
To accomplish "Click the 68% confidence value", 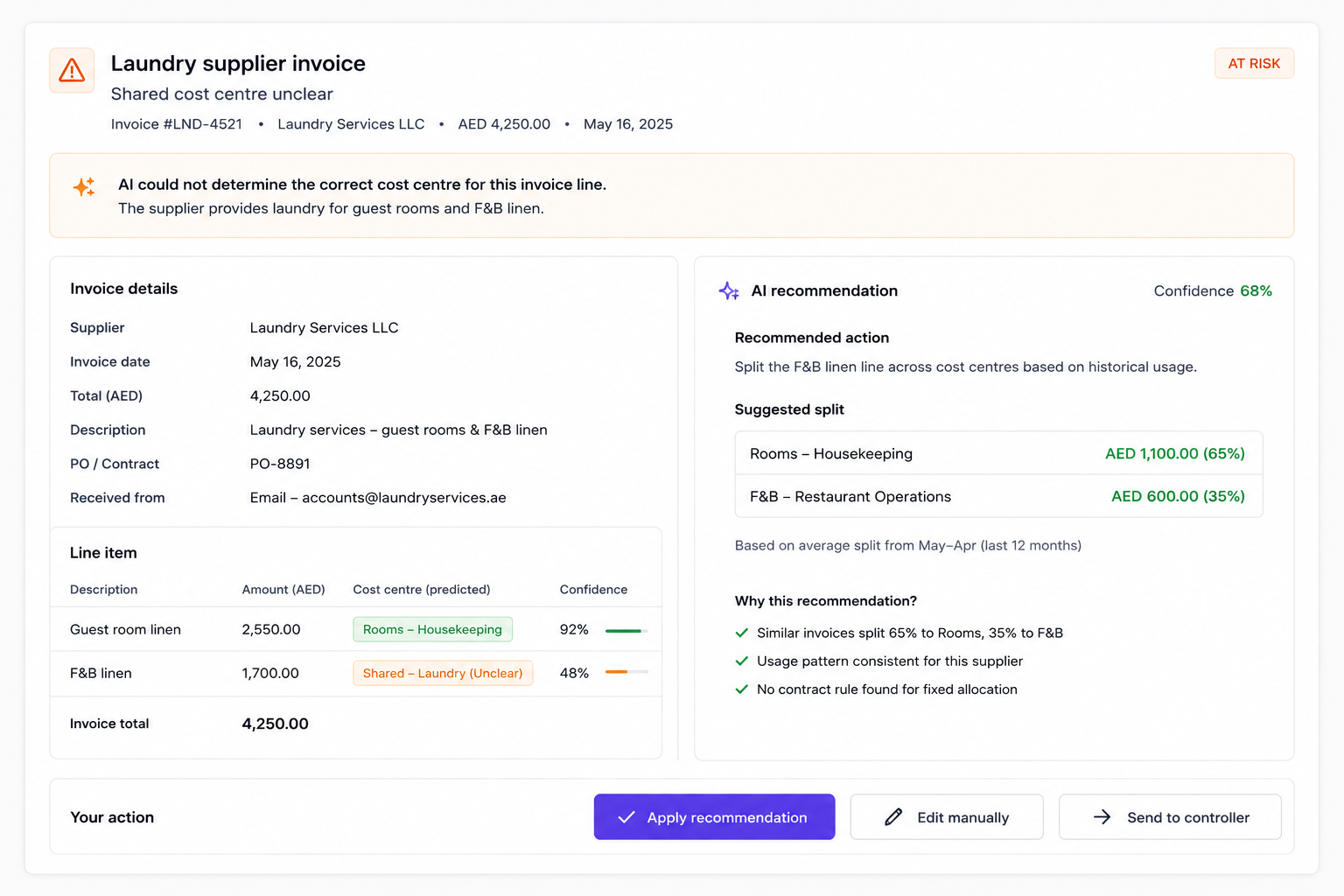I will 1256,290.
